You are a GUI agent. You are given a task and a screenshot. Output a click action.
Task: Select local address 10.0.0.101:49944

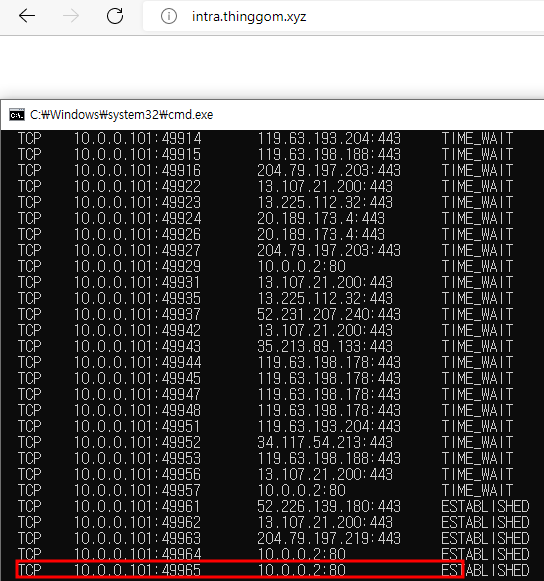click(x=137, y=362)
